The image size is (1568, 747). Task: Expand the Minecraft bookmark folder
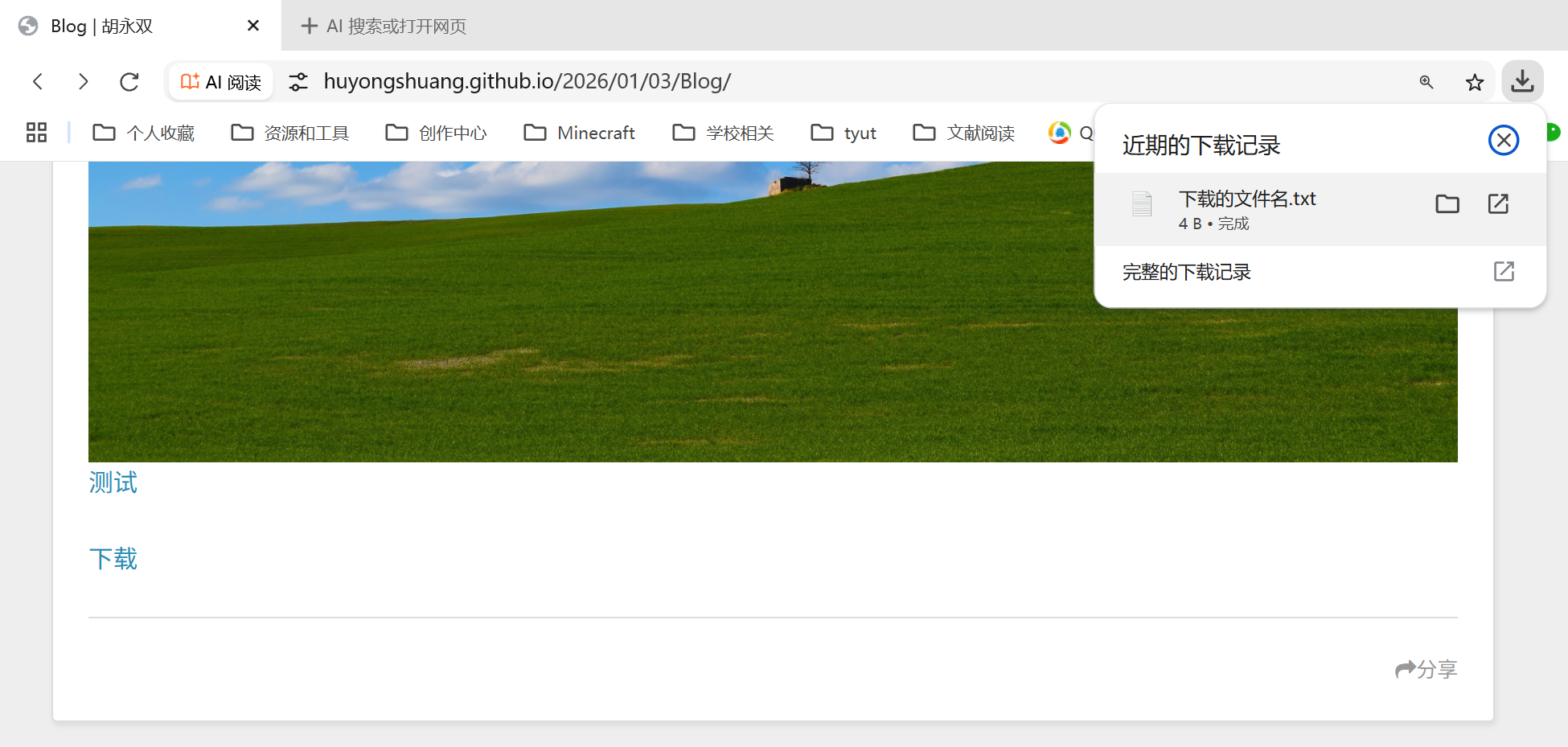[580, 133]
